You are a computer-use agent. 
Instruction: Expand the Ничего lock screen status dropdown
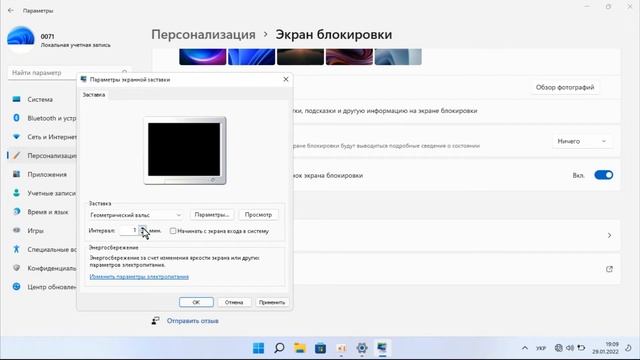point(582,141)
